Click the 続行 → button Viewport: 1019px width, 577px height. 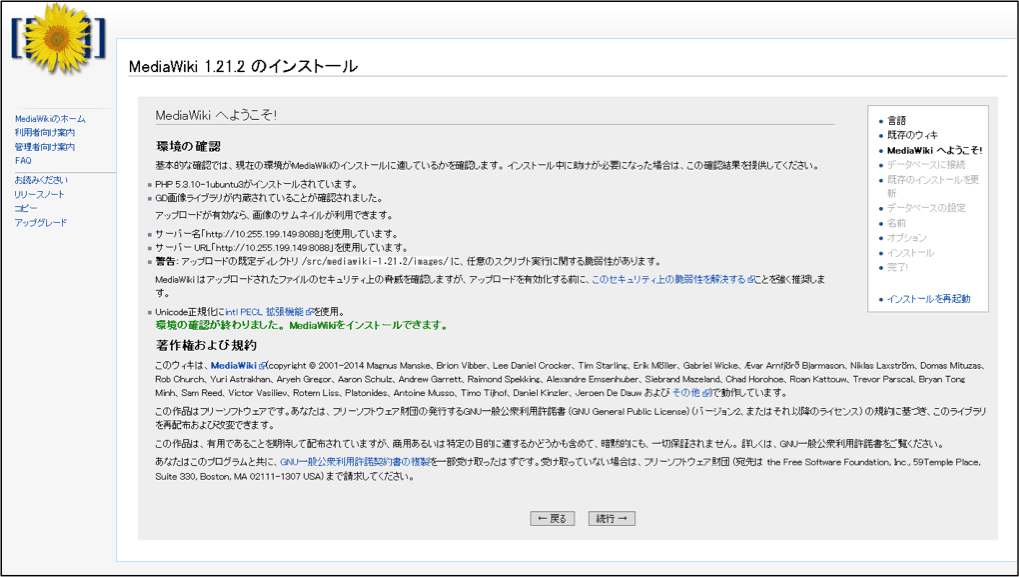tap(612, 519)
